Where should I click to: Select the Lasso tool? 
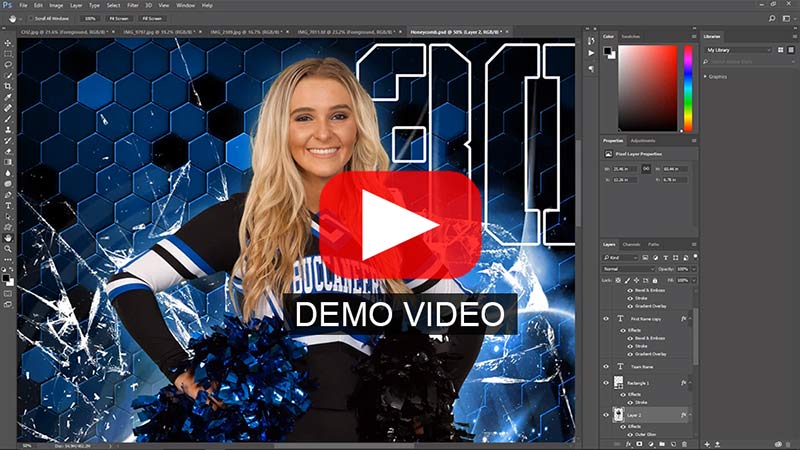pyautogui.click(x=8, y=64)
